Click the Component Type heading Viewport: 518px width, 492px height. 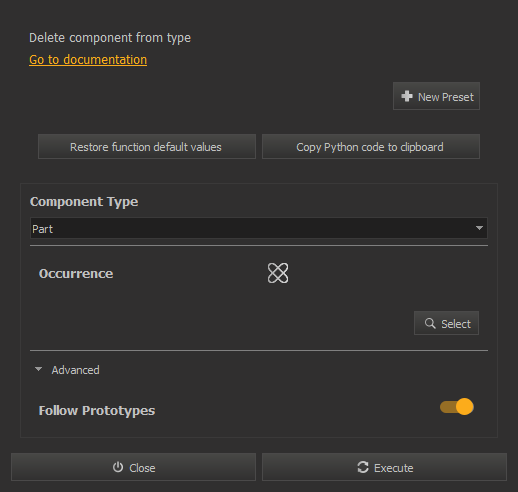tap(84, 202)
